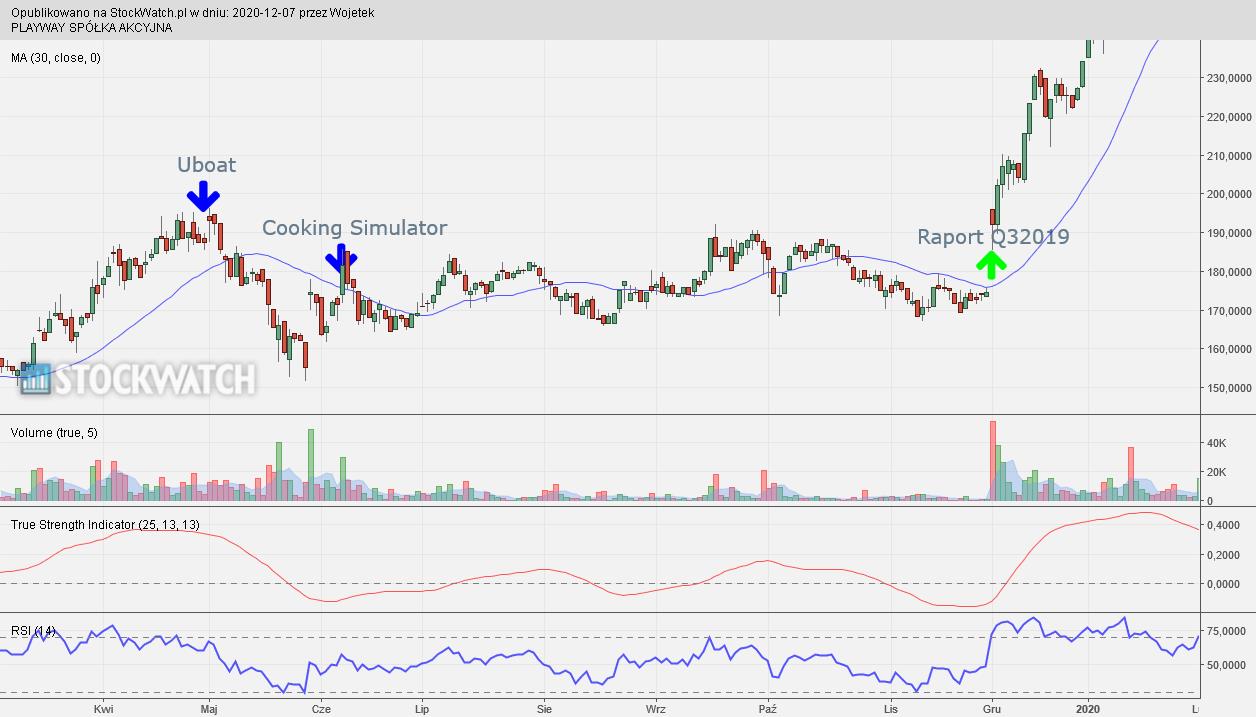
Task: Click the Maj month label on time axis
Action: point(209,708)
